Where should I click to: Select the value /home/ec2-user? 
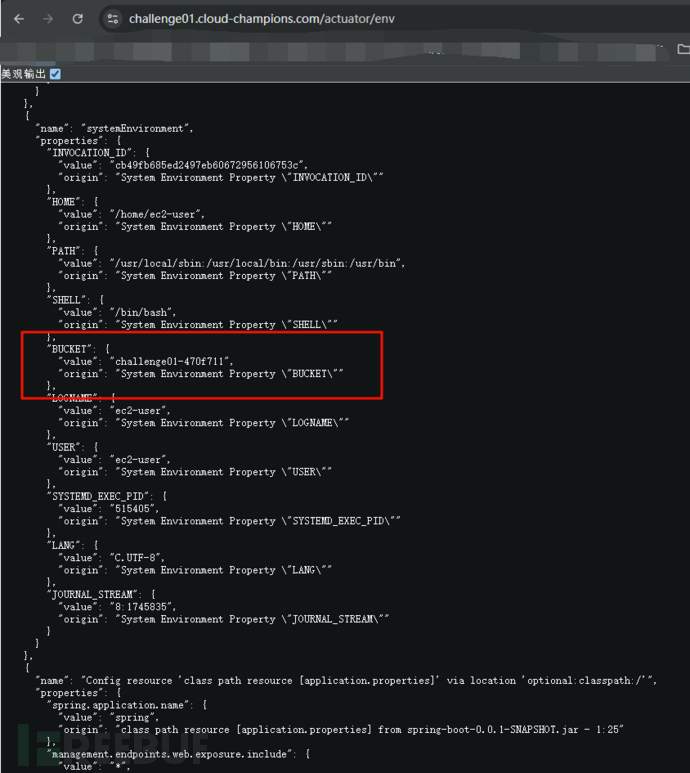click(155, 214)
